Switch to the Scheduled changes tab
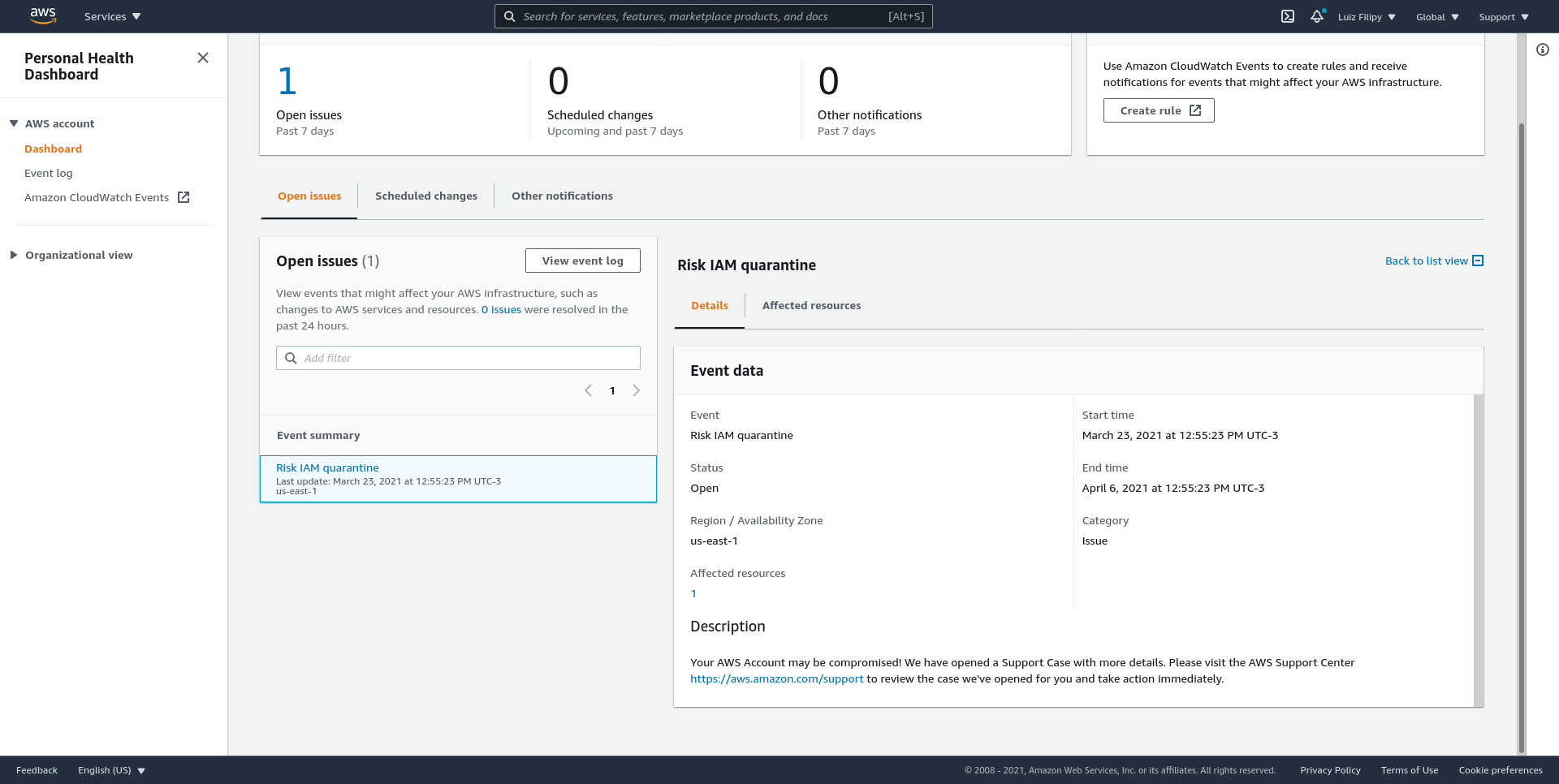 [x=426, y=196]
